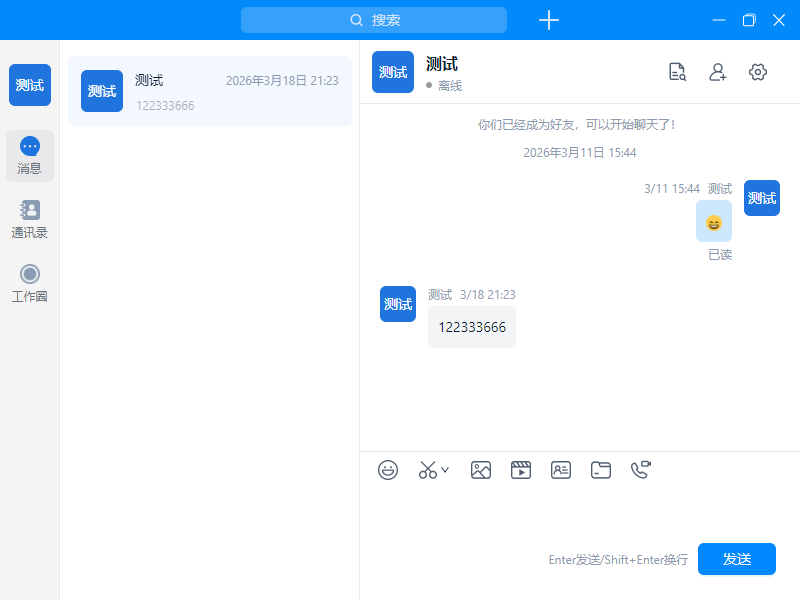800x600 pixels.
Task: Open the emoji picker in the chat toolbar
Action: [x=388, y=470]
